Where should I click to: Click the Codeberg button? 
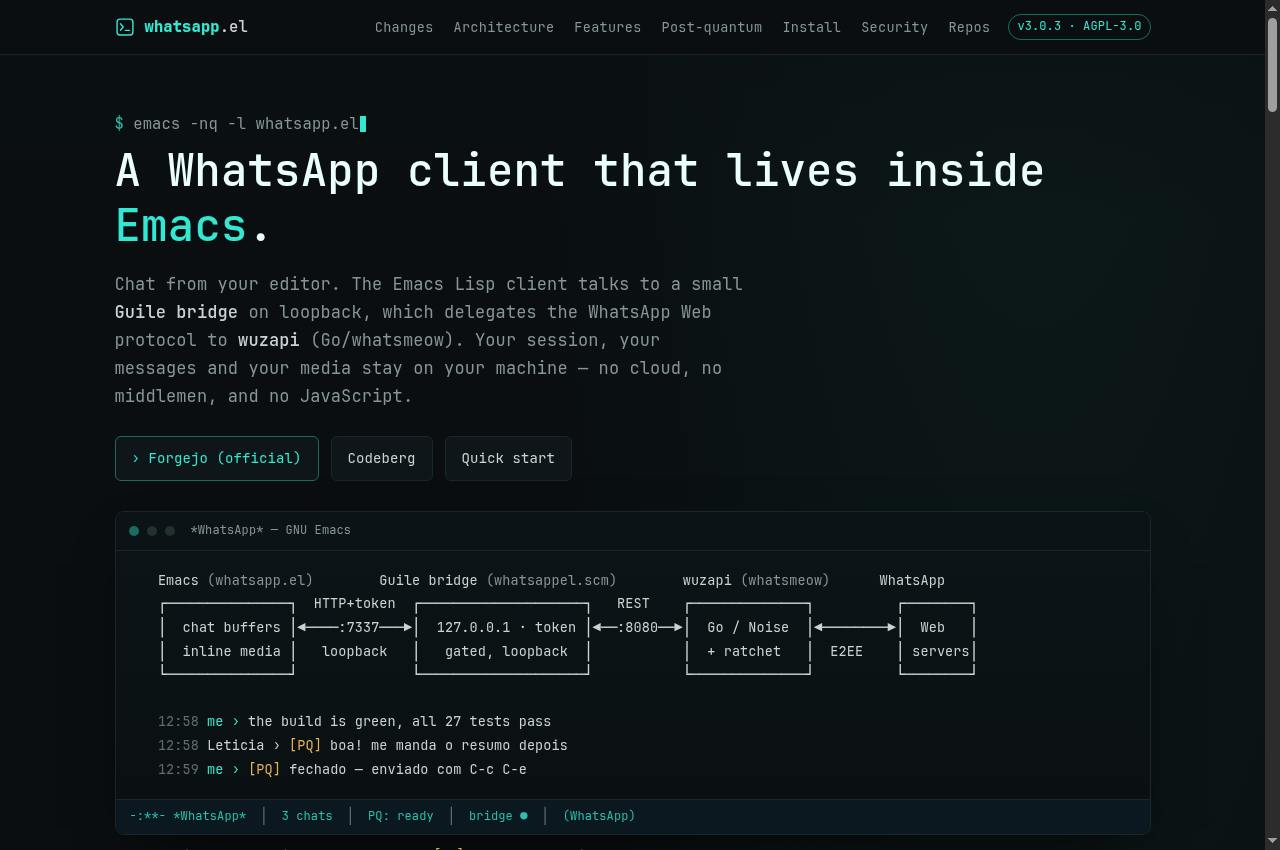pyautogui.click(x=381, y=458)
